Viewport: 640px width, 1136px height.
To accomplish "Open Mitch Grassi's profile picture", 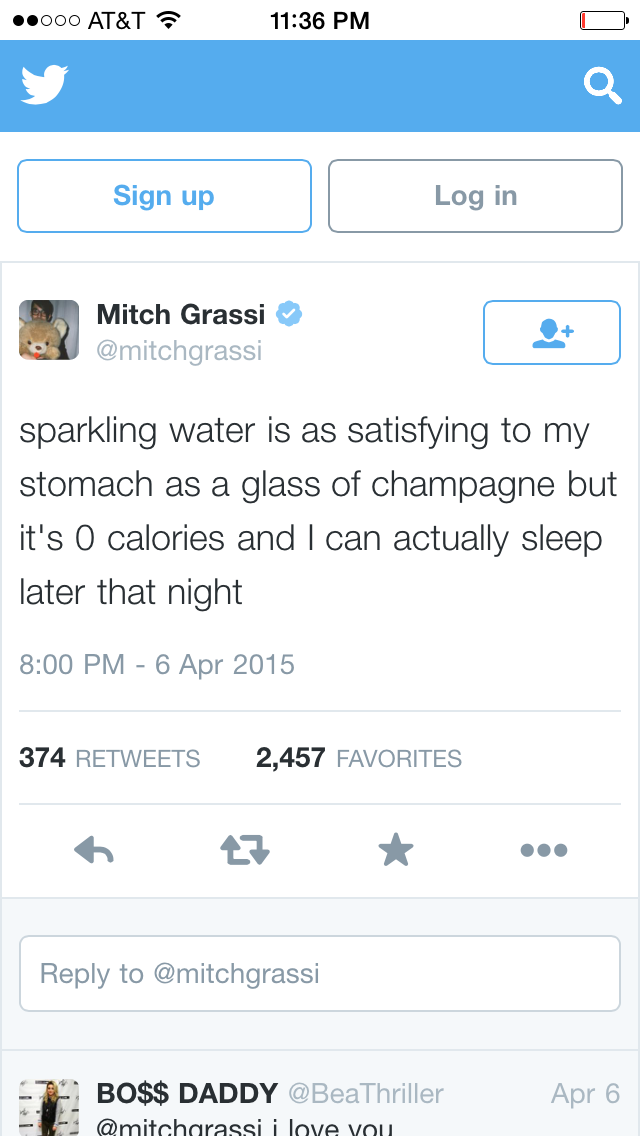I will click(x=49, y=330).
